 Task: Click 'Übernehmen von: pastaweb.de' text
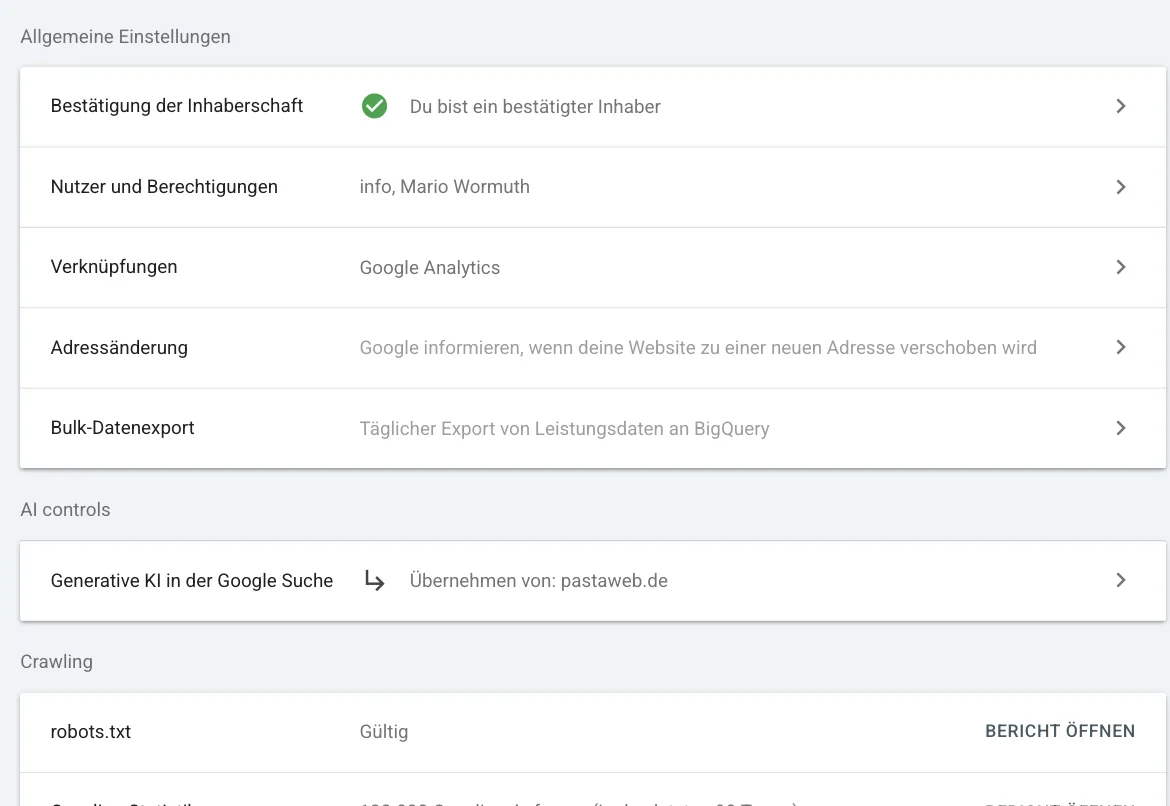[539, 581]
